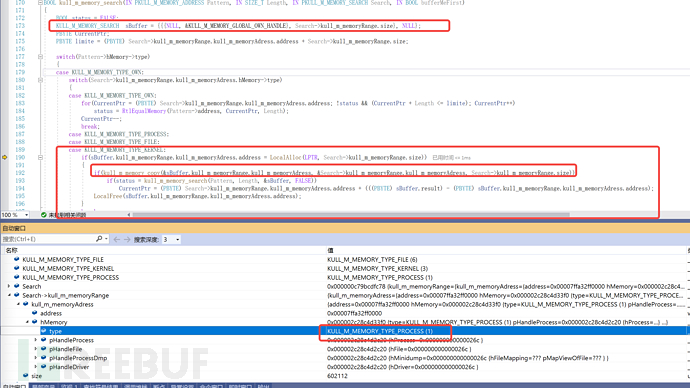Click the icon beside pHandleDriver

click(44, 366)
